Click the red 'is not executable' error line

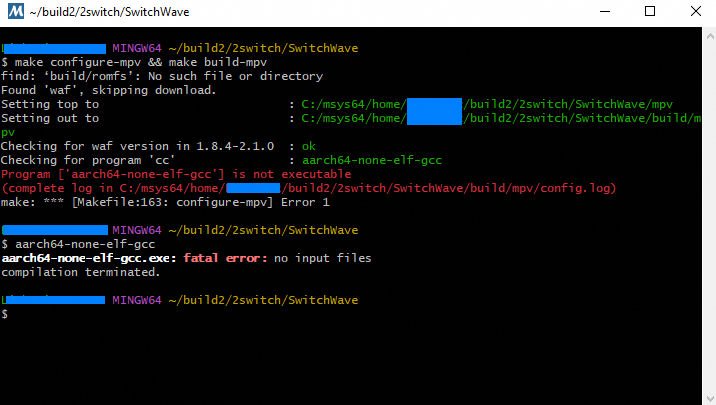(x=176, y=174)
